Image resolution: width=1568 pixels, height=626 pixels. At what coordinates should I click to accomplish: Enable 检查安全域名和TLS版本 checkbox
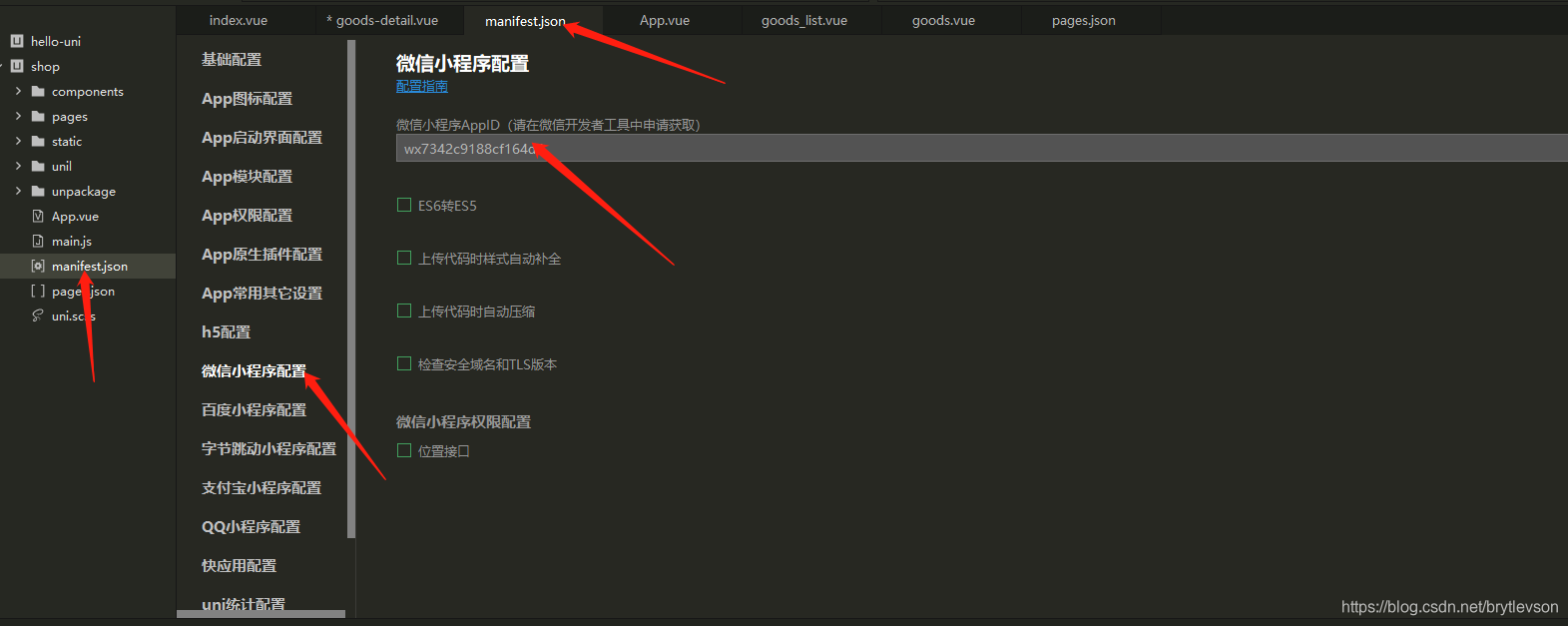coord(404,363)
